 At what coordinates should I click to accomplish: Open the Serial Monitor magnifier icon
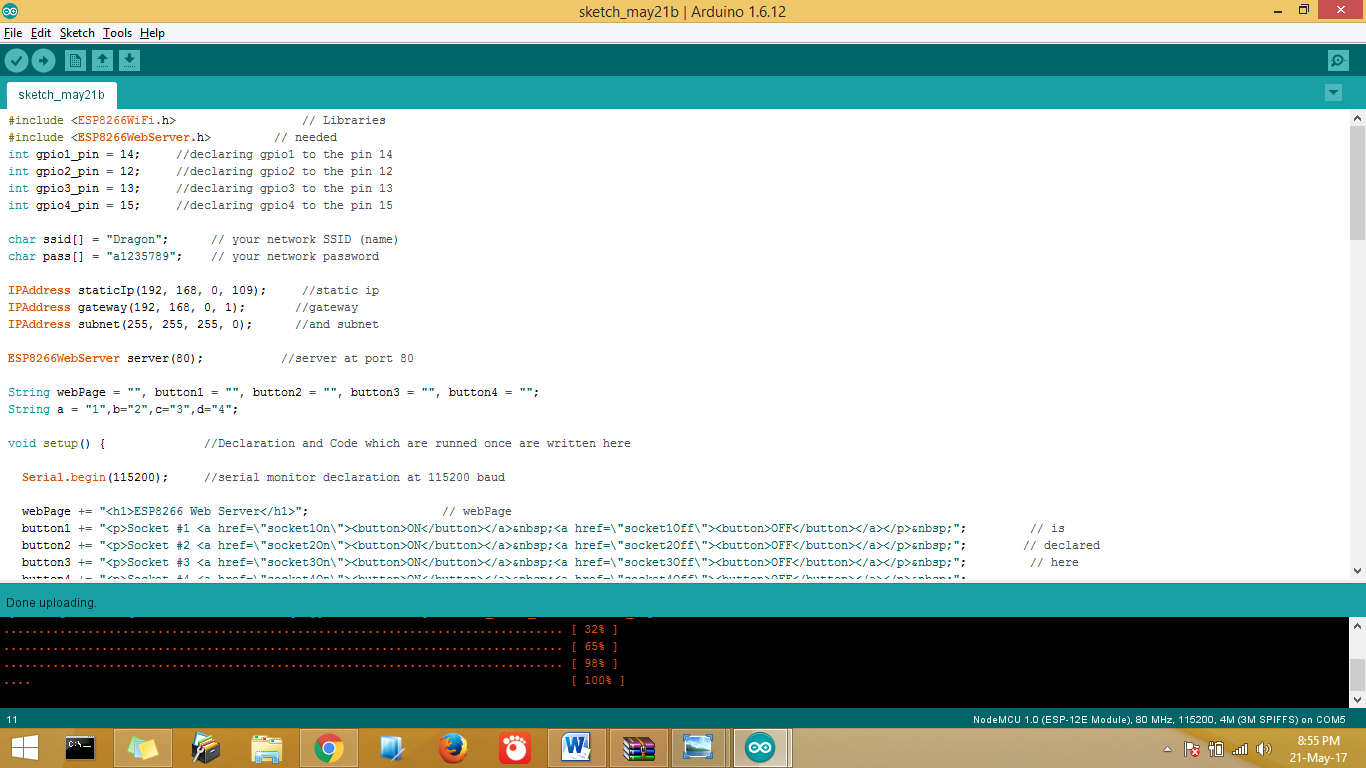point(1338,61)
